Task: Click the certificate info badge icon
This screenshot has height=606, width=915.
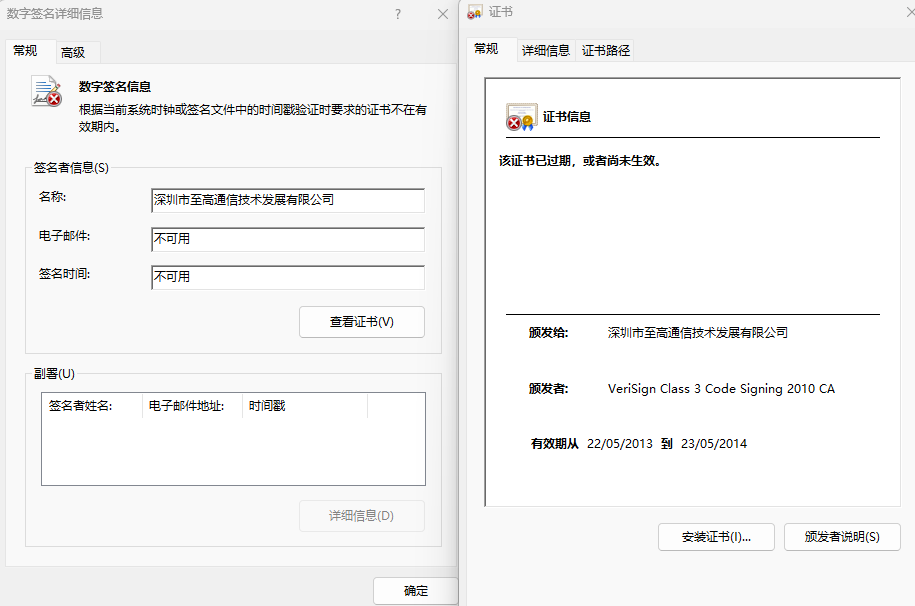Action: pos(521,117)
